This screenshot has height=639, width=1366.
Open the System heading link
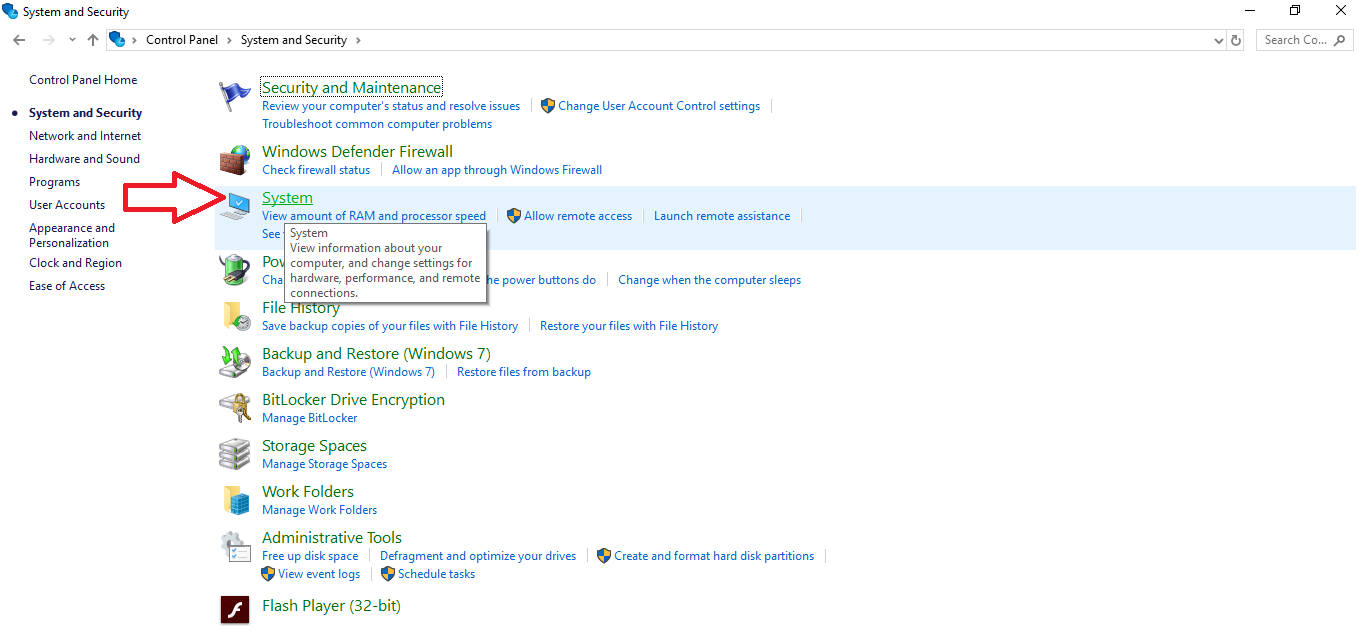[287, 198]
